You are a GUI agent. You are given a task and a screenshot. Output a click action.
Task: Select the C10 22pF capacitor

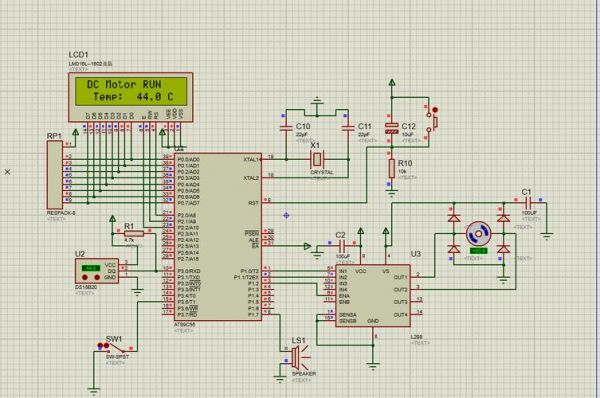(286, 127)
